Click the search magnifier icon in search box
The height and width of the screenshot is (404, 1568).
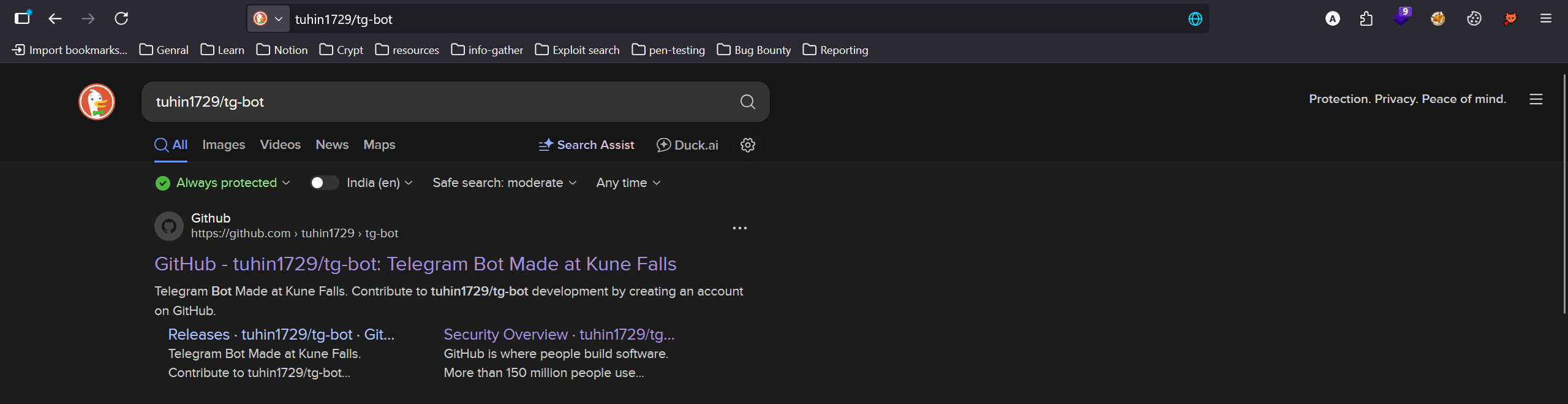coord(747,102)
